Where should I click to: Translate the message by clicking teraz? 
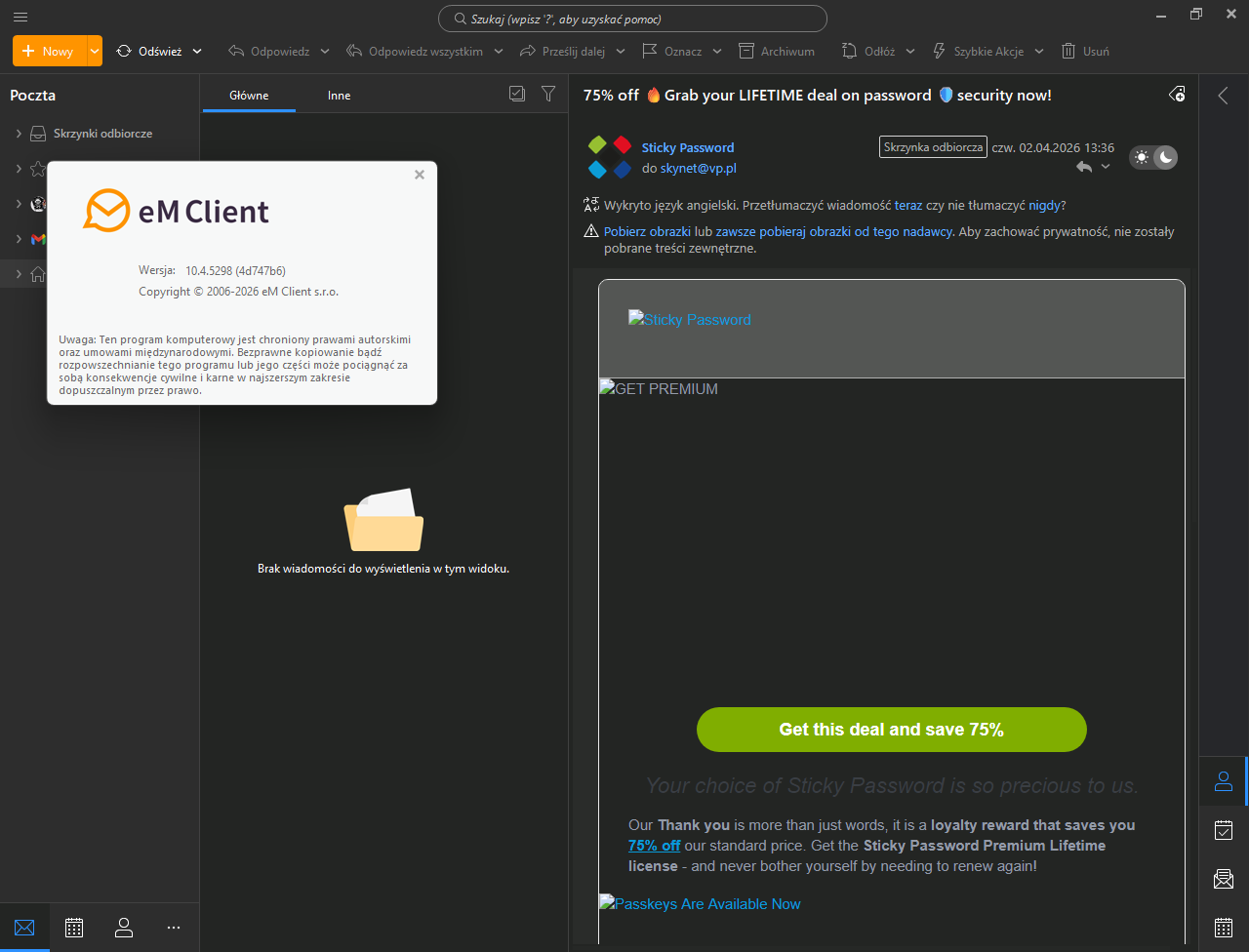908,206
